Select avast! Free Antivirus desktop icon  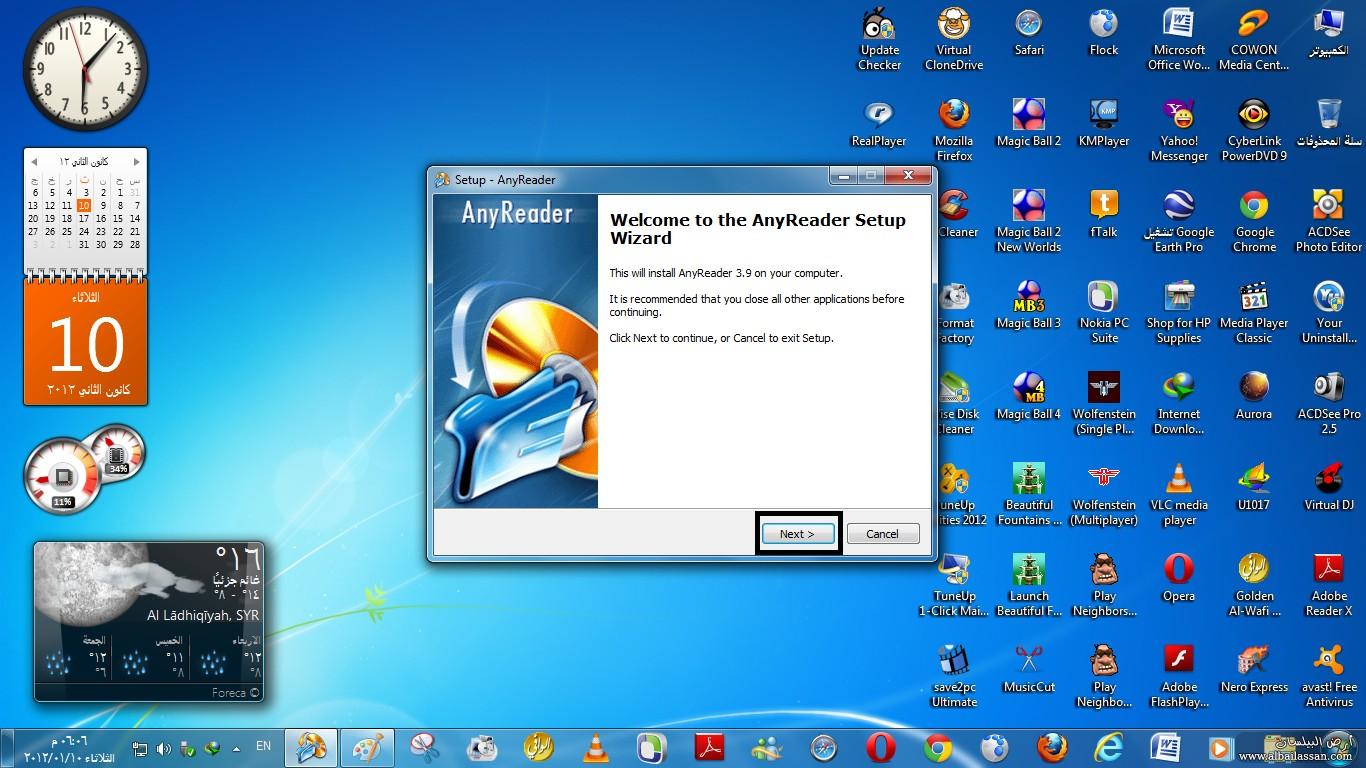1329,677
